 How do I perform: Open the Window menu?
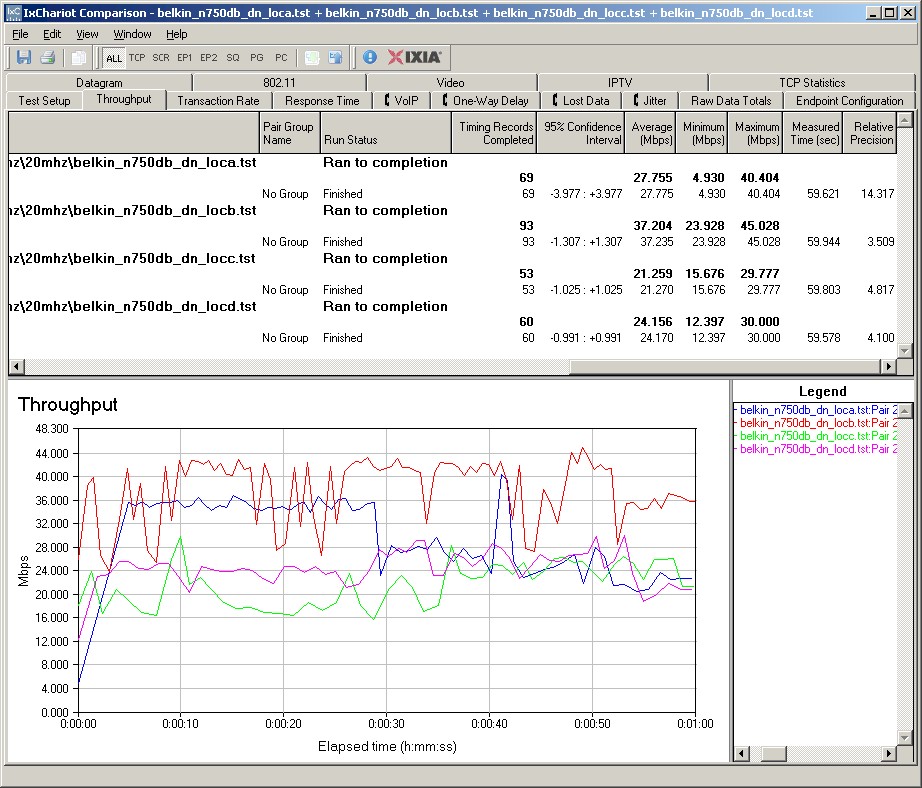coord(132,34)
